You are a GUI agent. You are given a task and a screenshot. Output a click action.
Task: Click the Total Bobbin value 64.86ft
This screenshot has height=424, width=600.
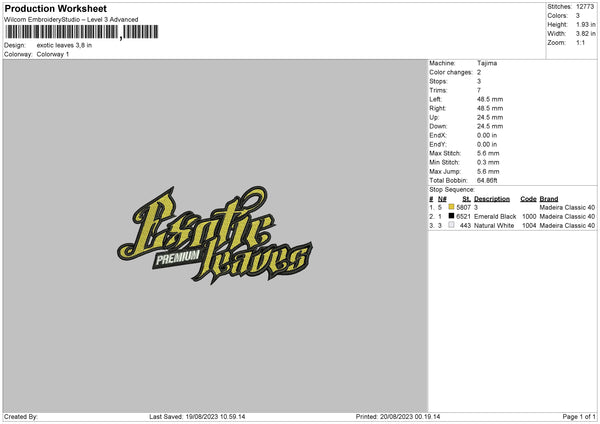click(x=487, y=180)
